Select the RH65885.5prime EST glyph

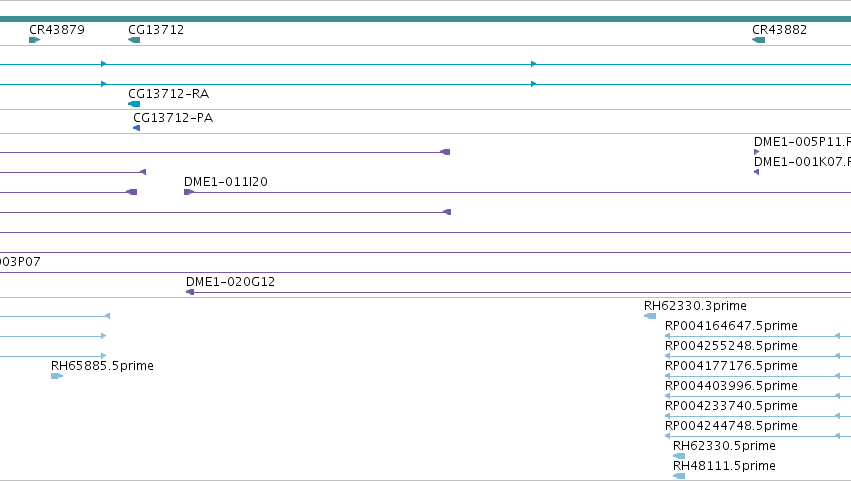tap(57, 376)
